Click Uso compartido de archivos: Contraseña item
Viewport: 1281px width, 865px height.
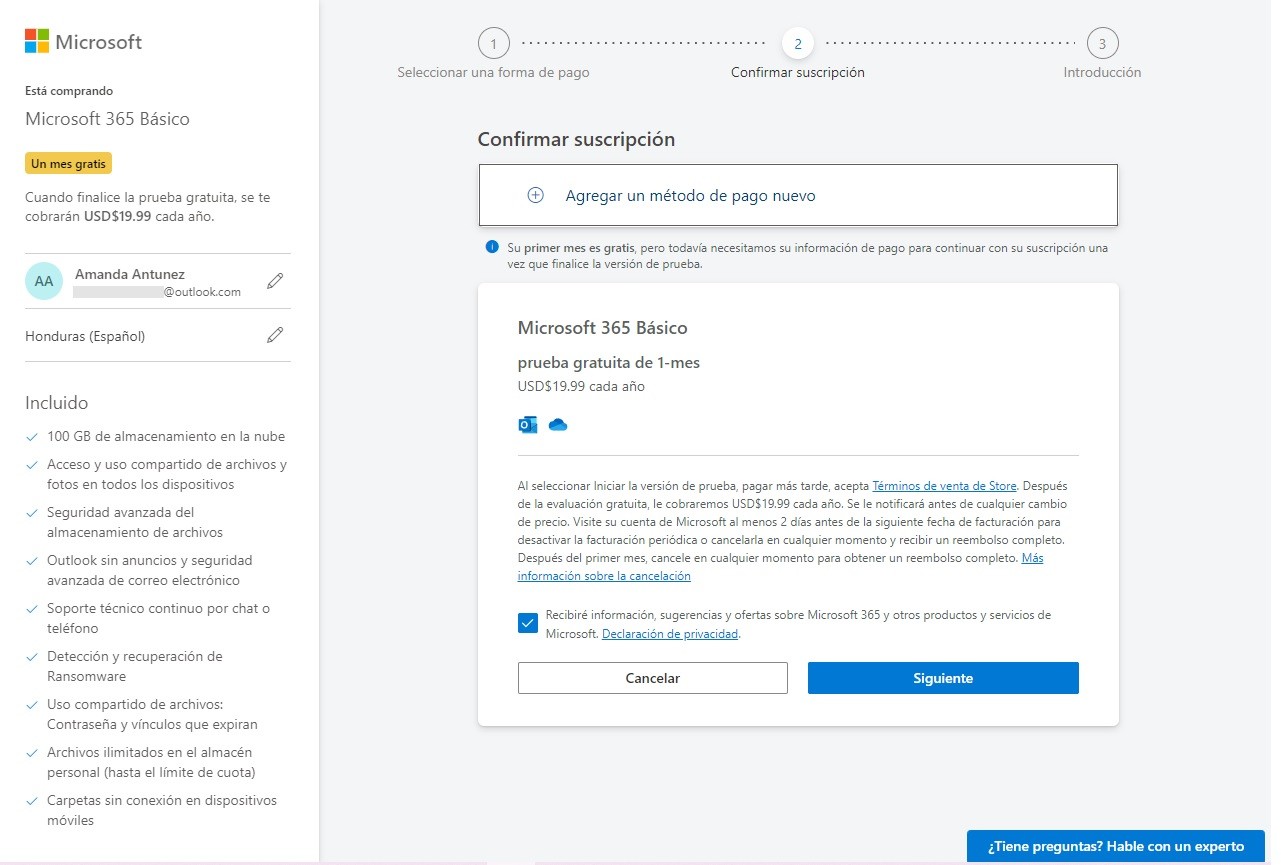(152, 715)
